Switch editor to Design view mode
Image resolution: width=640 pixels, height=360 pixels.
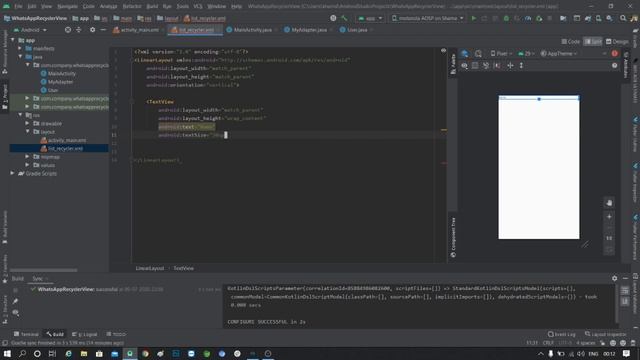coord(617,42)
